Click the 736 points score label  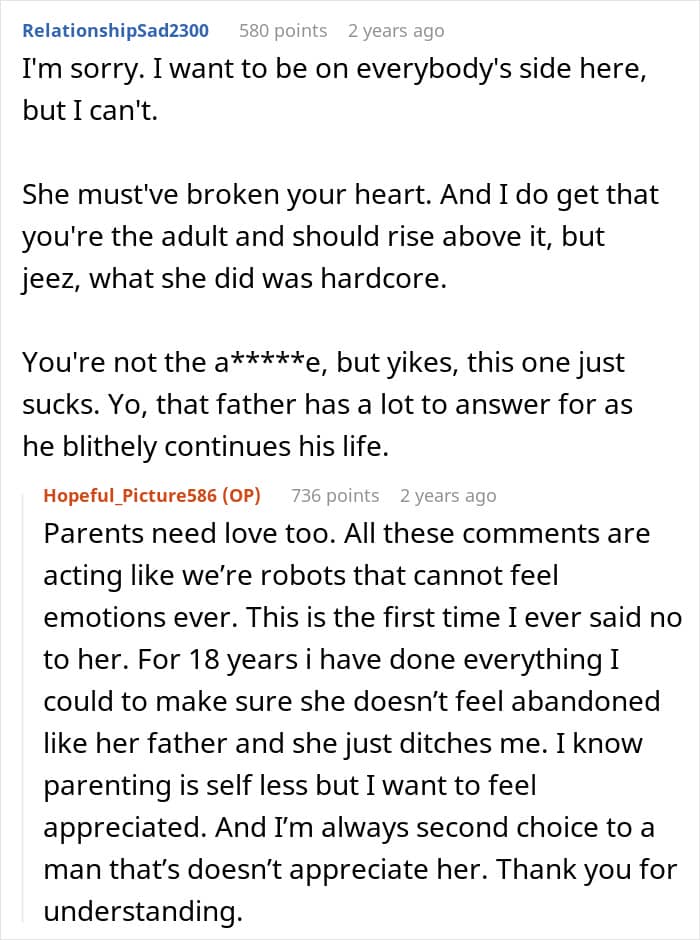[335, 496]
